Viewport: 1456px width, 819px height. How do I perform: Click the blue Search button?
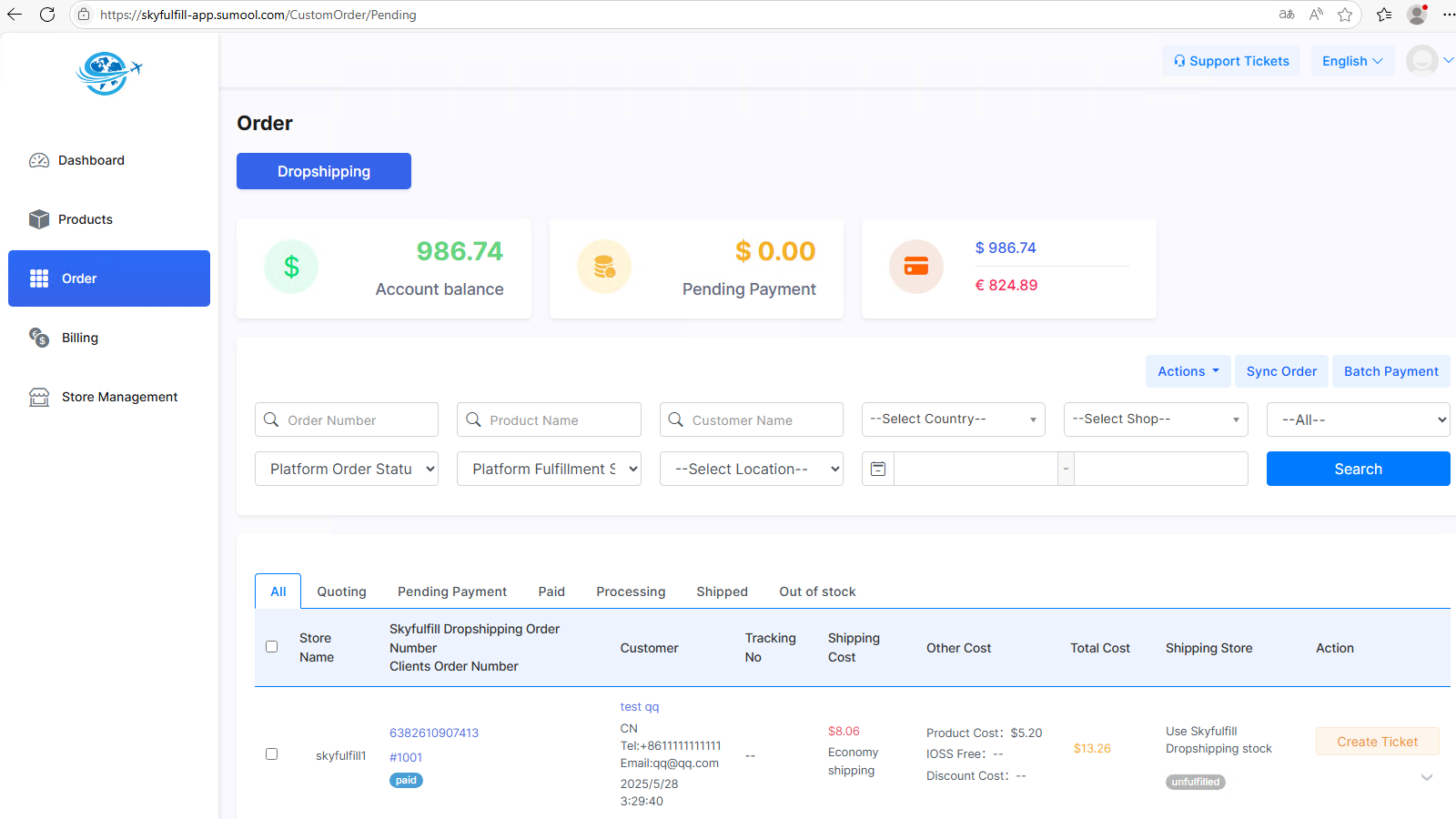point(1358,469)
